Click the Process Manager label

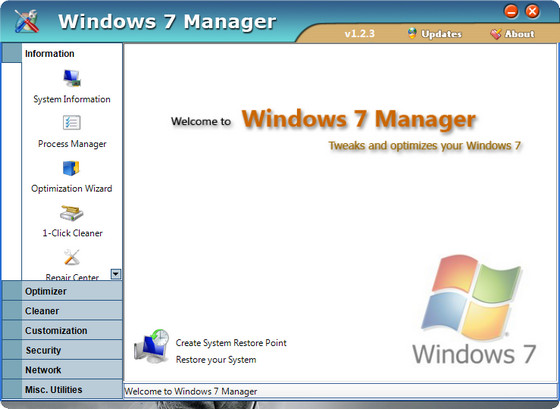(72, 144)
